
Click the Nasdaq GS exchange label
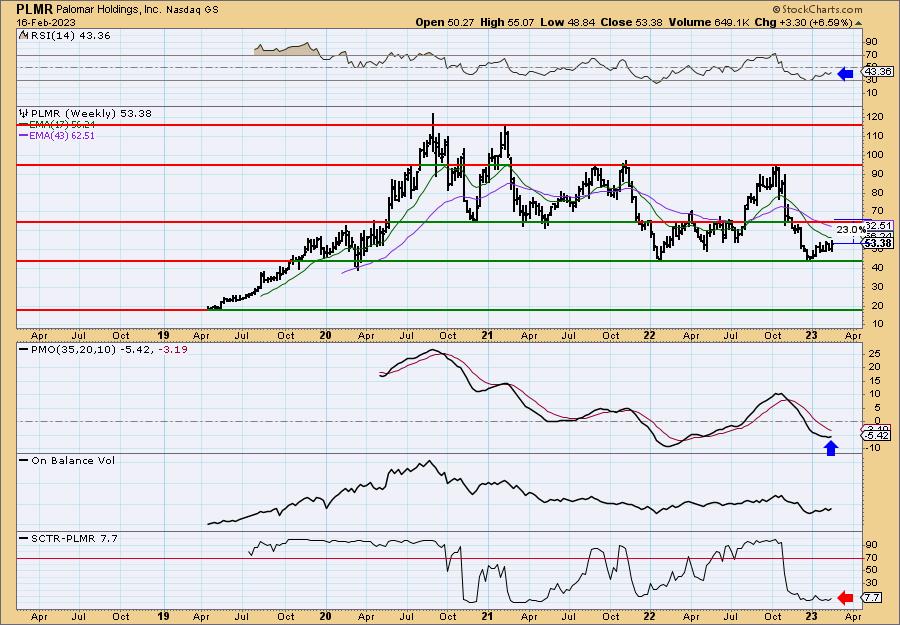(x=193, y=10)
